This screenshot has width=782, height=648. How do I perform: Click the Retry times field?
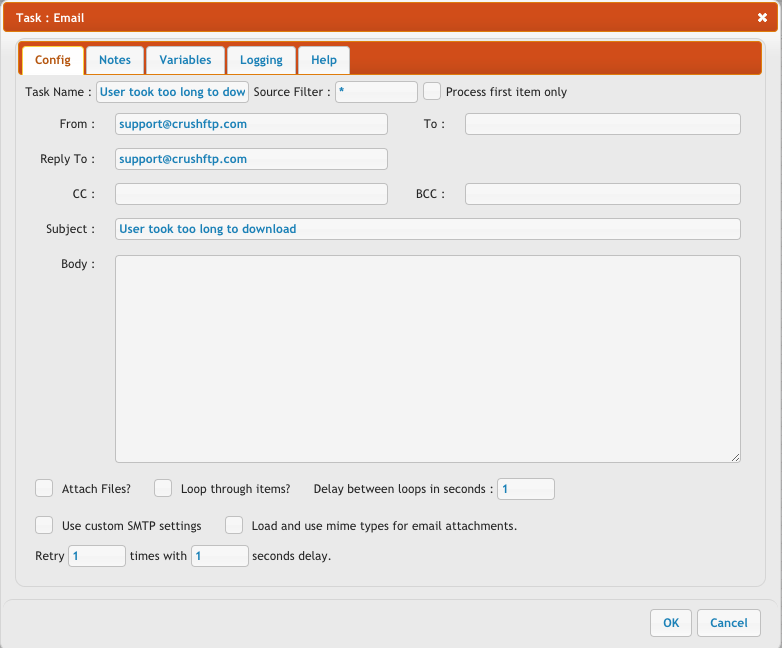tap(97, 556)
